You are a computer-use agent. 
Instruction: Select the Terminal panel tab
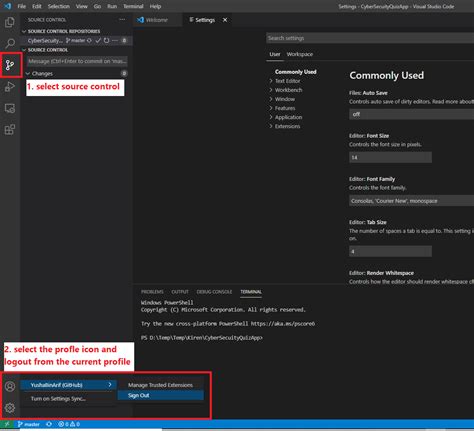[251, 292]
